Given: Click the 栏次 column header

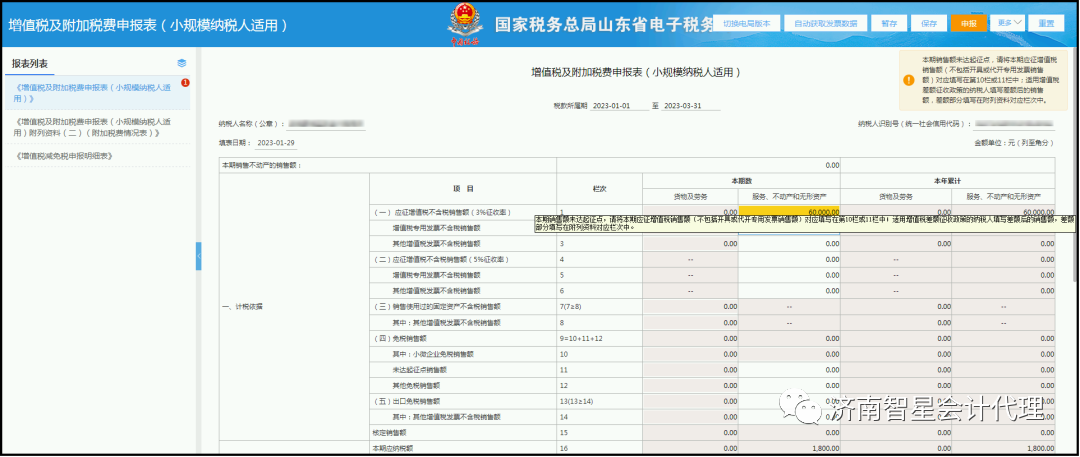Looking at the screenshot, I should pyautogui.click(x=600, y=189).
